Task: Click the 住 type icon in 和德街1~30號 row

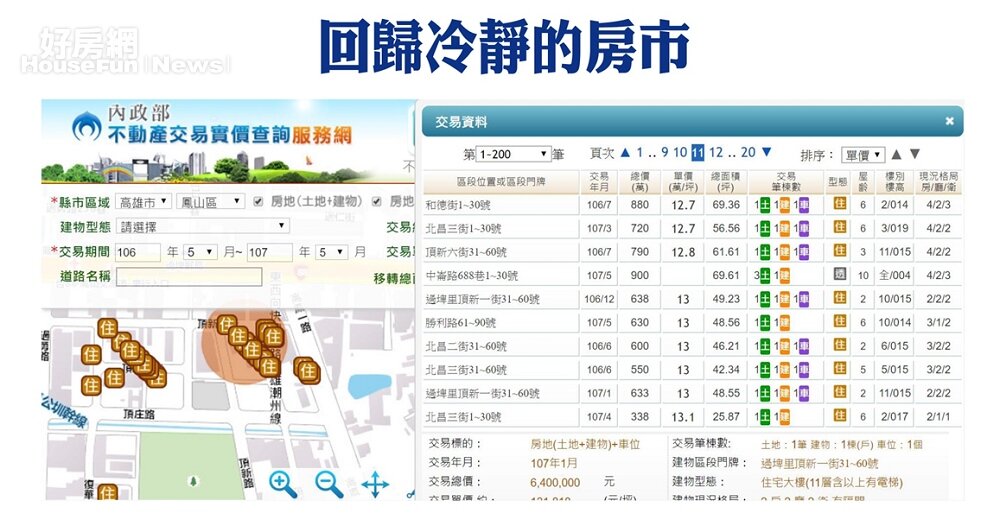Action: [840, 204]
